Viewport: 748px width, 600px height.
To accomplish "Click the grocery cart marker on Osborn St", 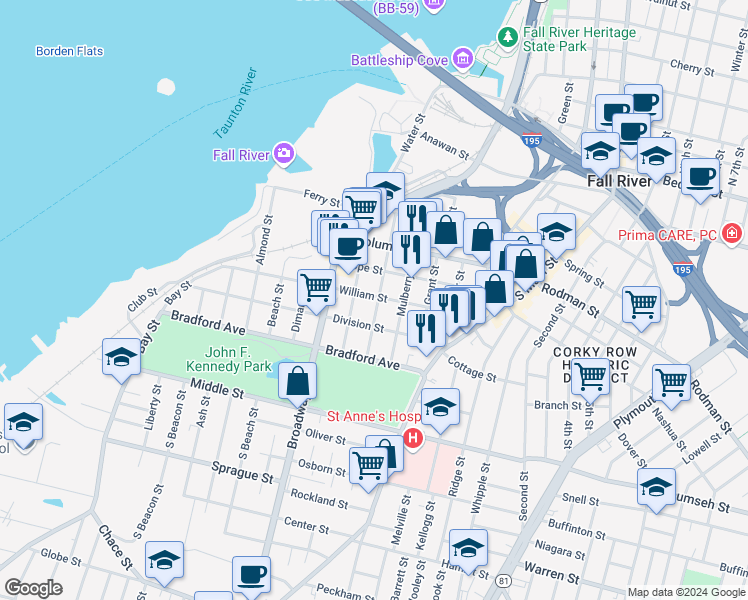I will (x=368, y=465).
